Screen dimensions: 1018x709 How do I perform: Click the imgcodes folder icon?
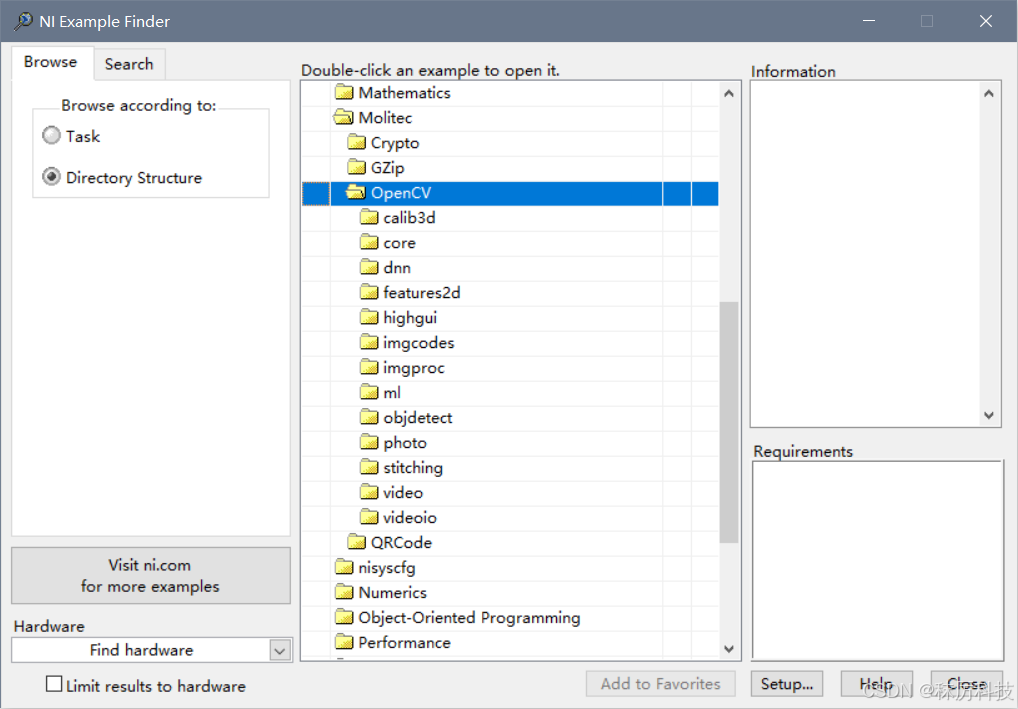click(x=369, y=342)
